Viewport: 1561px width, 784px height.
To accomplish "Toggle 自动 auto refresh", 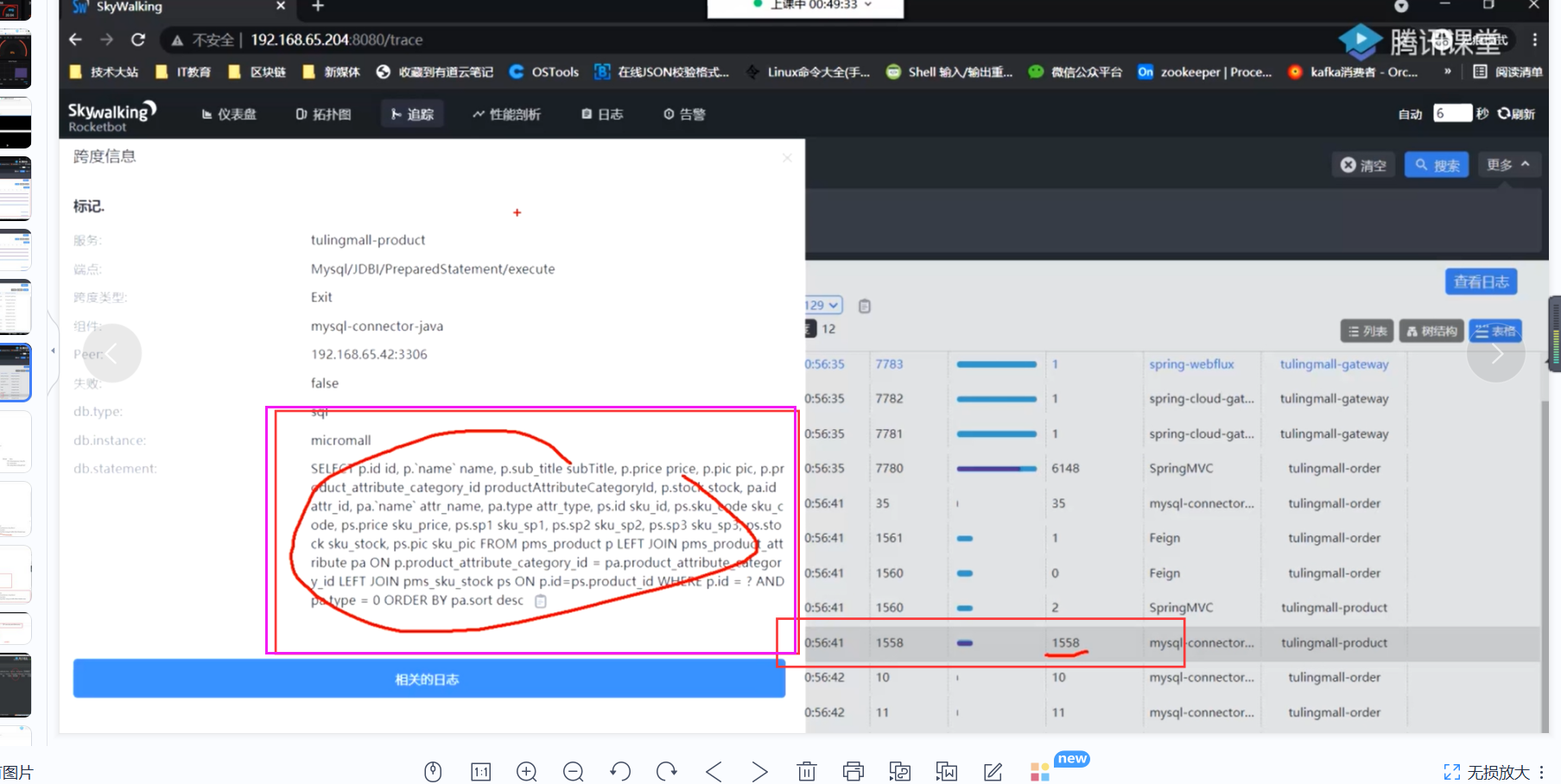I will pos(1410,114).
